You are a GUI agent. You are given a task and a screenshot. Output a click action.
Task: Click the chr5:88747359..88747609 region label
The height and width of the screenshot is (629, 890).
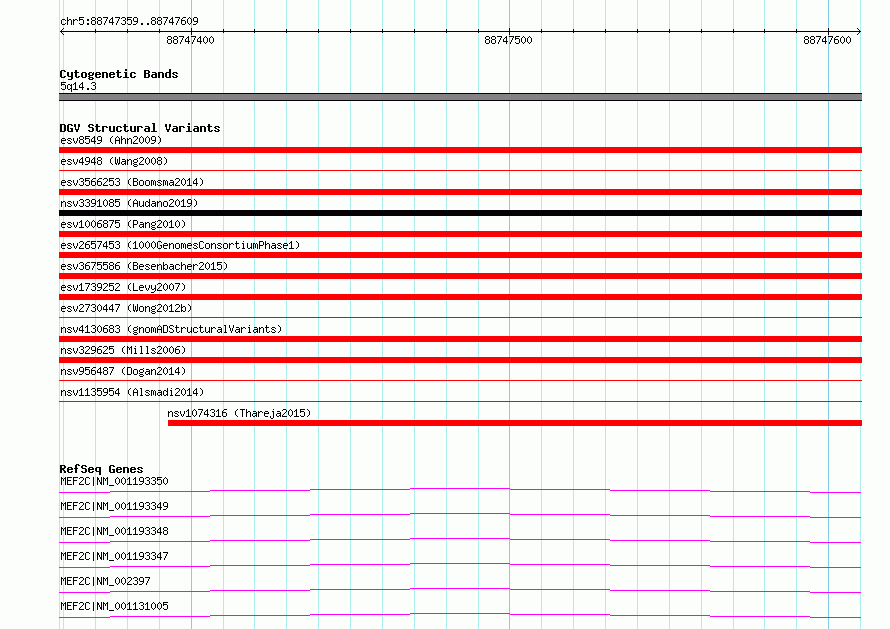129,21
